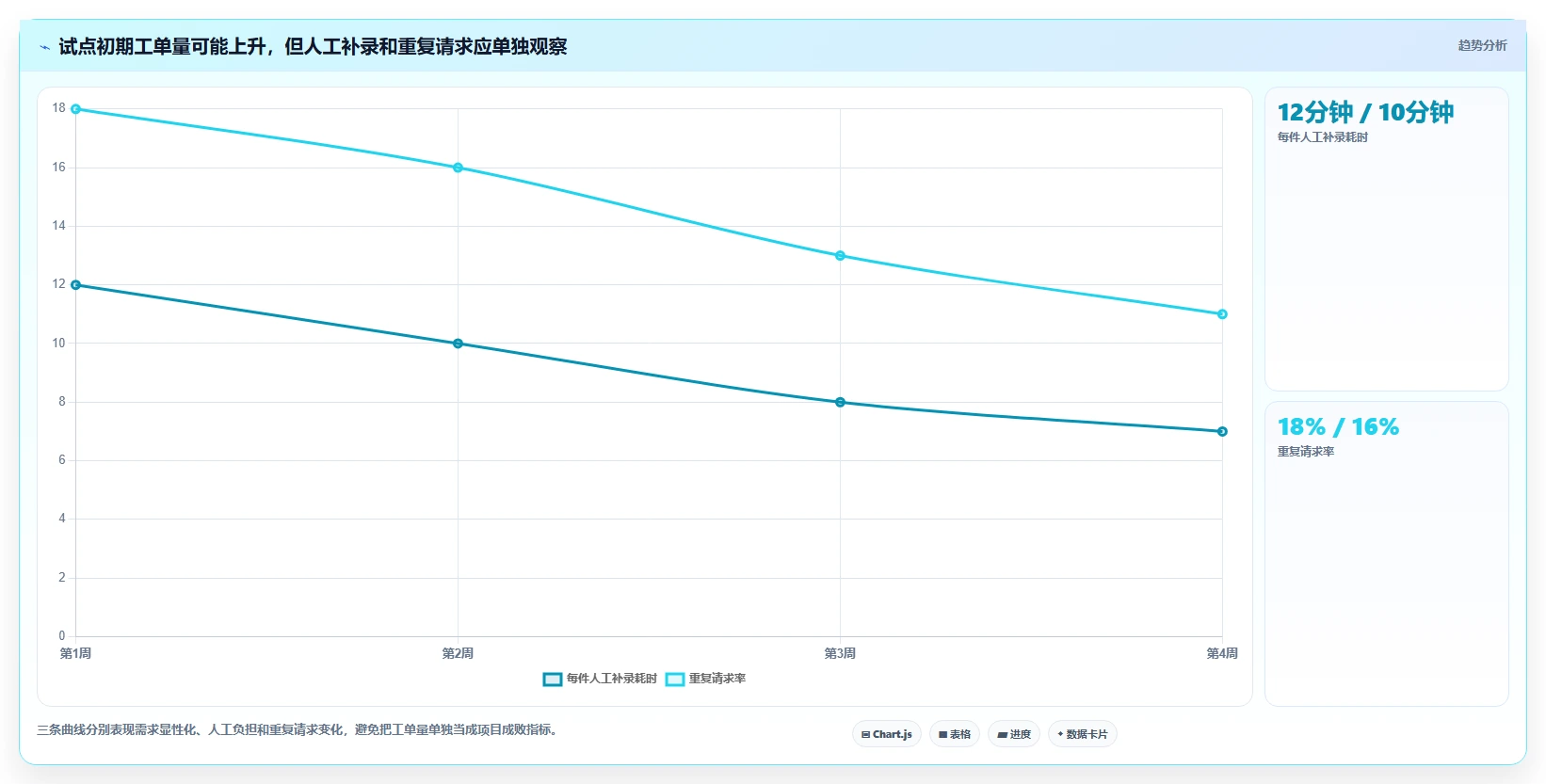Viewport: 1546px width, 784px height.
Task: Click the 第2周 point on 重复请求率 line
Action: [x=459, y=168]
